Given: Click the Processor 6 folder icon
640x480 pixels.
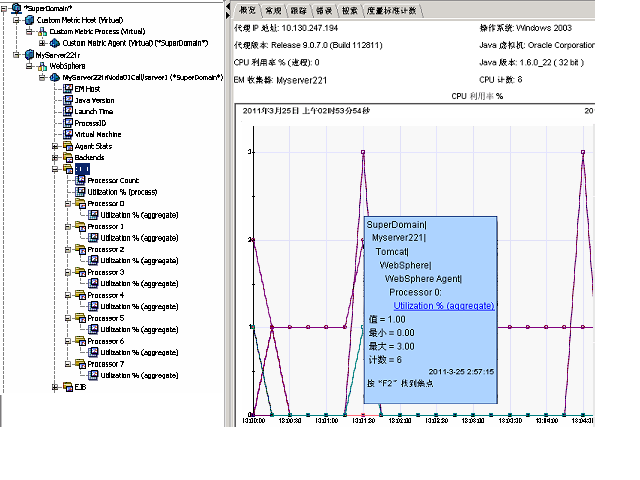Looking at the screenshot, I should click(81, 341).
